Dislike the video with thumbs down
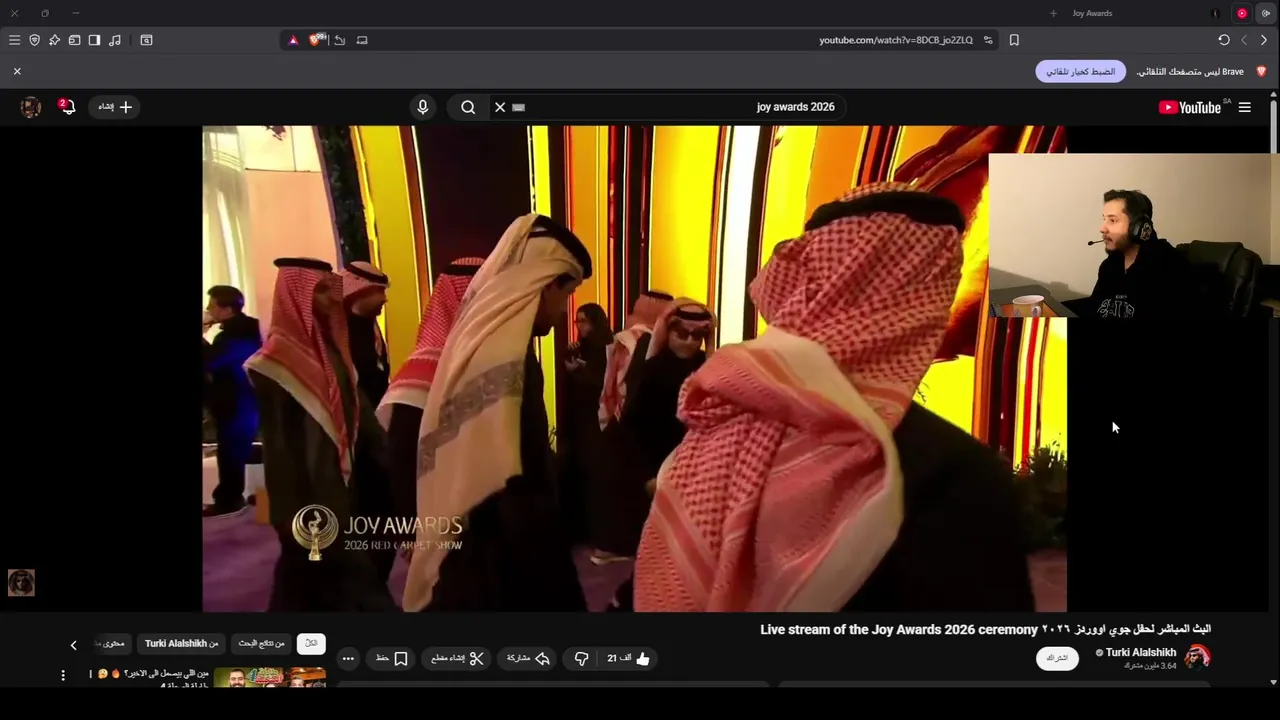 coord(581,658)
